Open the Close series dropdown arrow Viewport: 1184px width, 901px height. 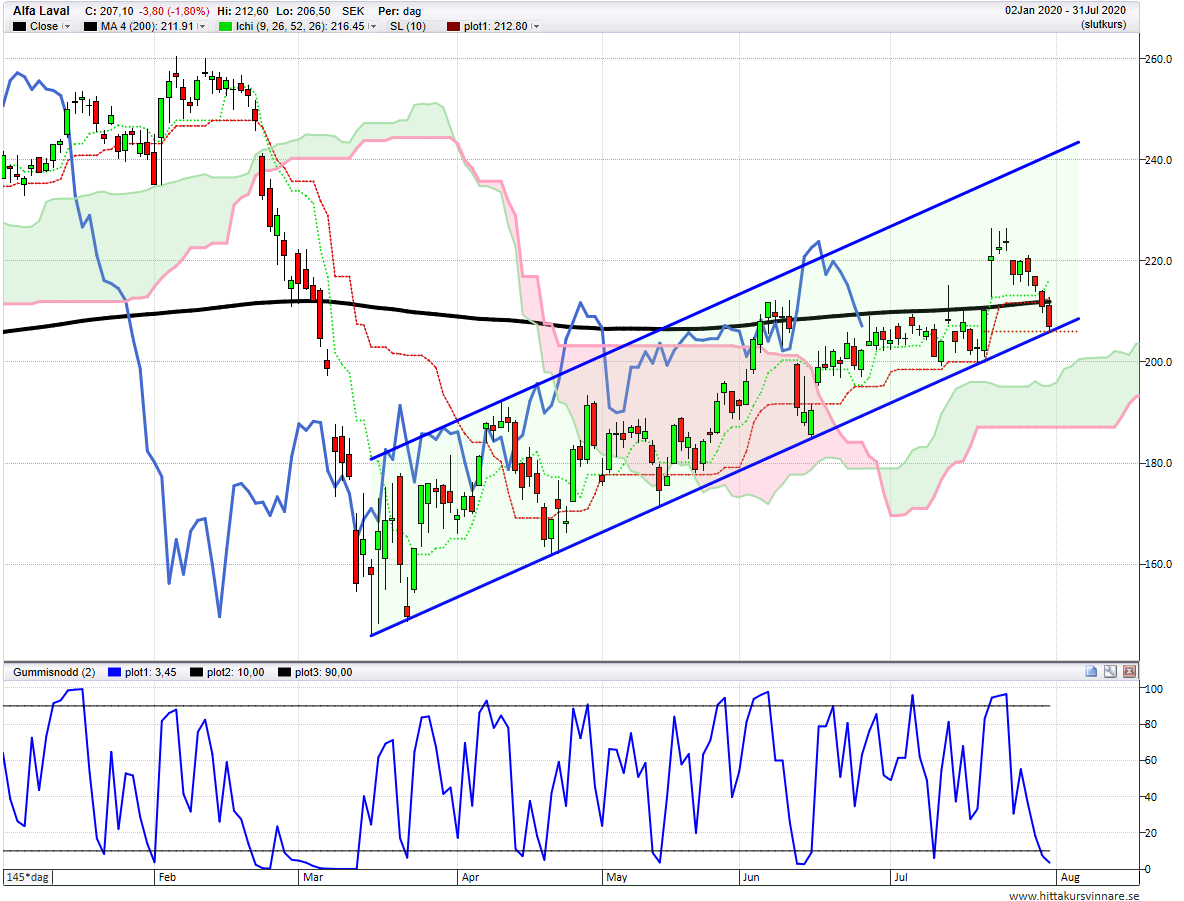[x=66, y=26]
